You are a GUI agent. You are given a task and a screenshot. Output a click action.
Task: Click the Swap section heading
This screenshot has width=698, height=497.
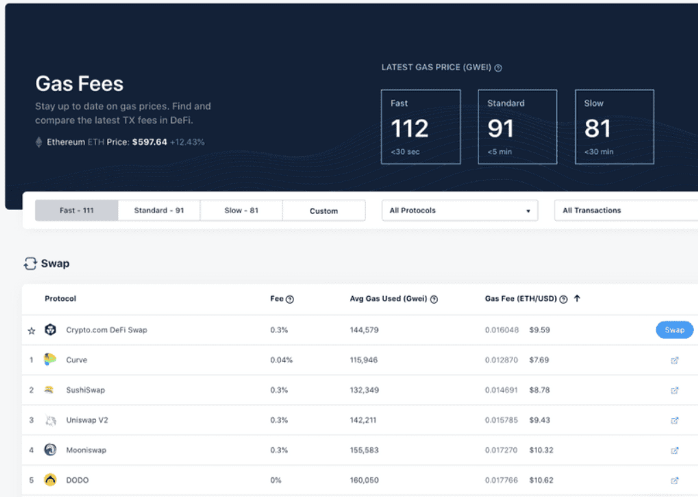click(55, 264)
